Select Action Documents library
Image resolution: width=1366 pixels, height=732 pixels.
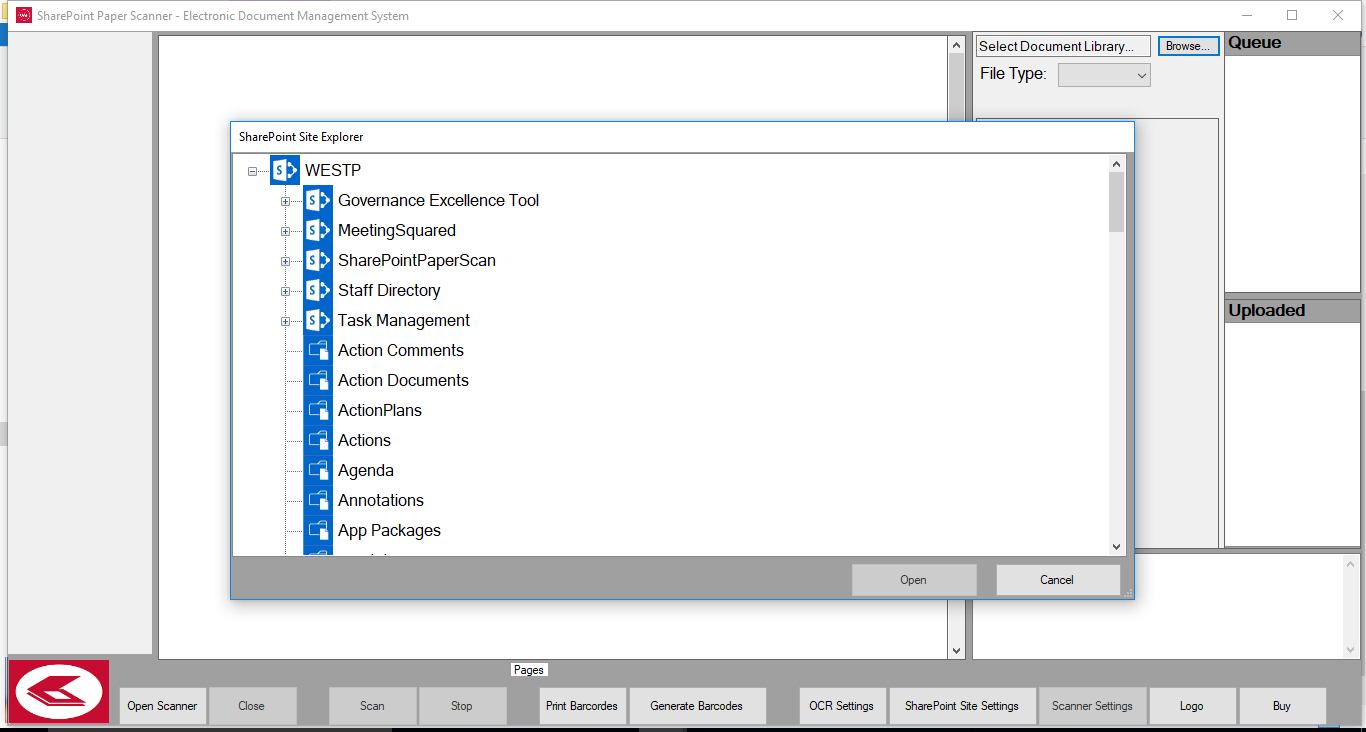[x=403, y=380]
